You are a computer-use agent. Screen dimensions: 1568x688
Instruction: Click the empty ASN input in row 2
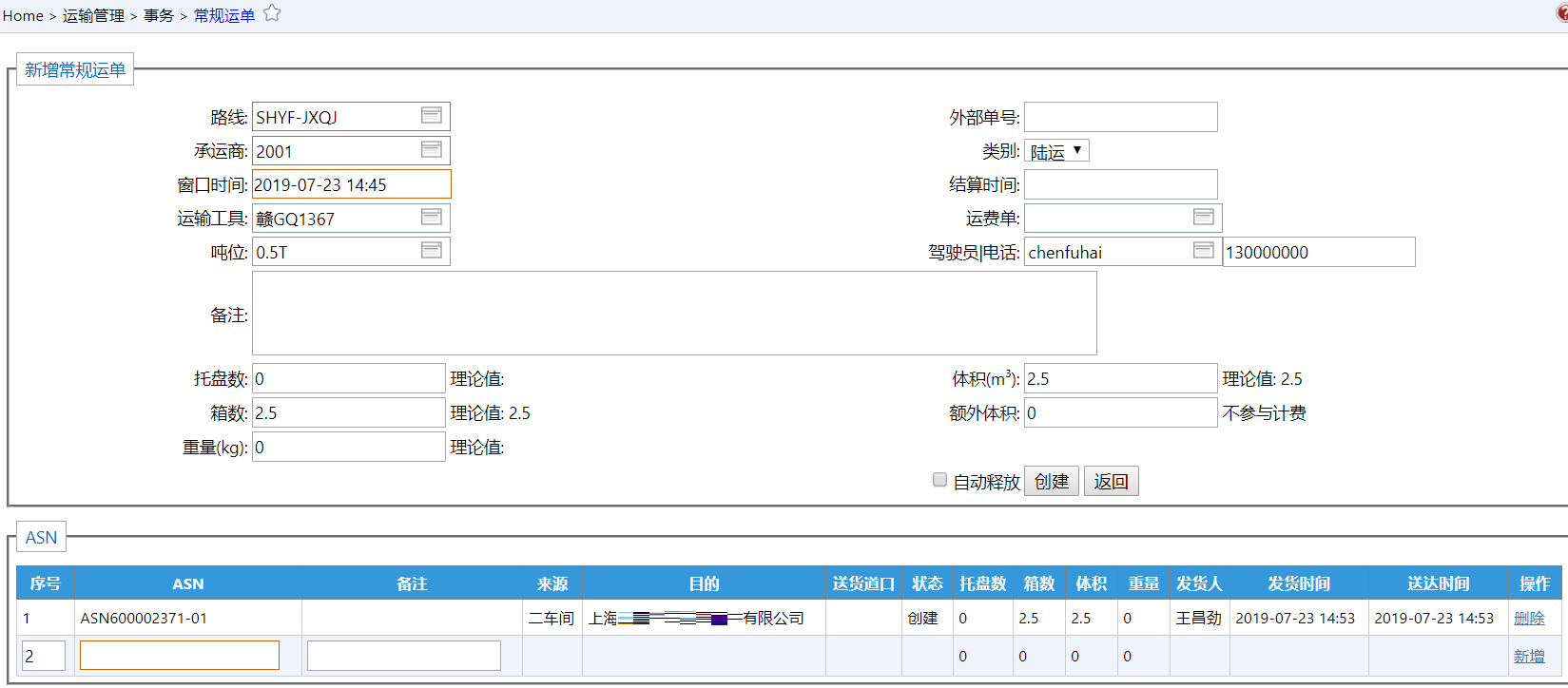pos(180,655)
